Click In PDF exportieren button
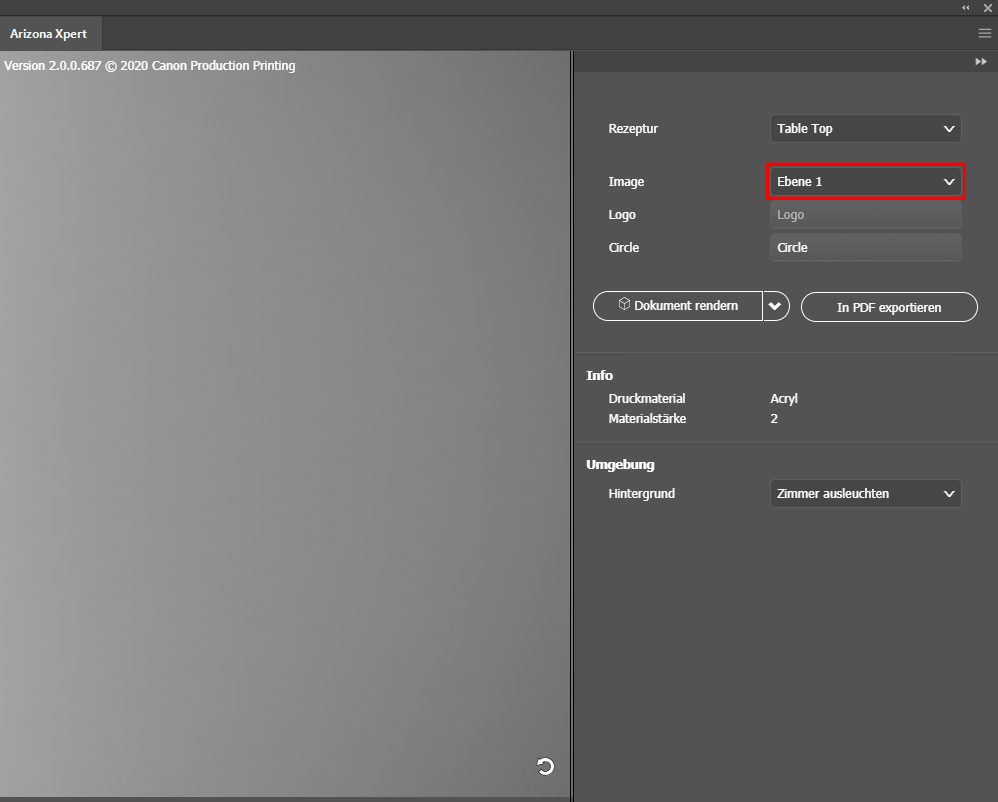The width and height of the screenshot is (998, 802). click(x=889, y=307)
